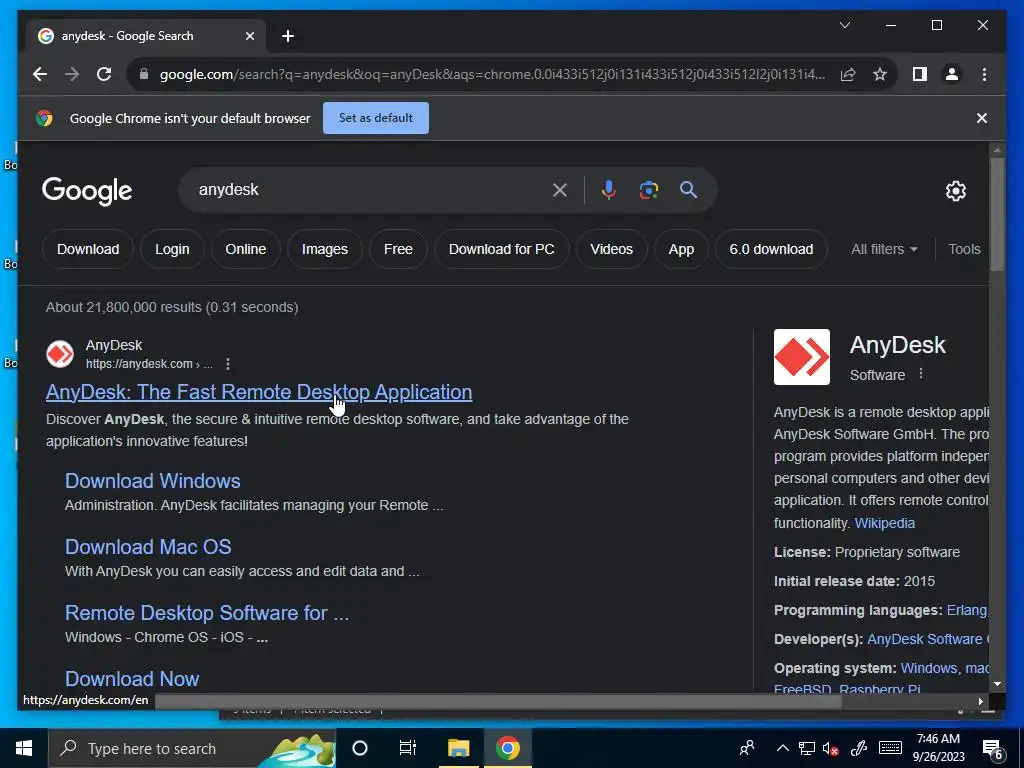
Task: Expand the All filters dropdown
Action: [884, 249]
